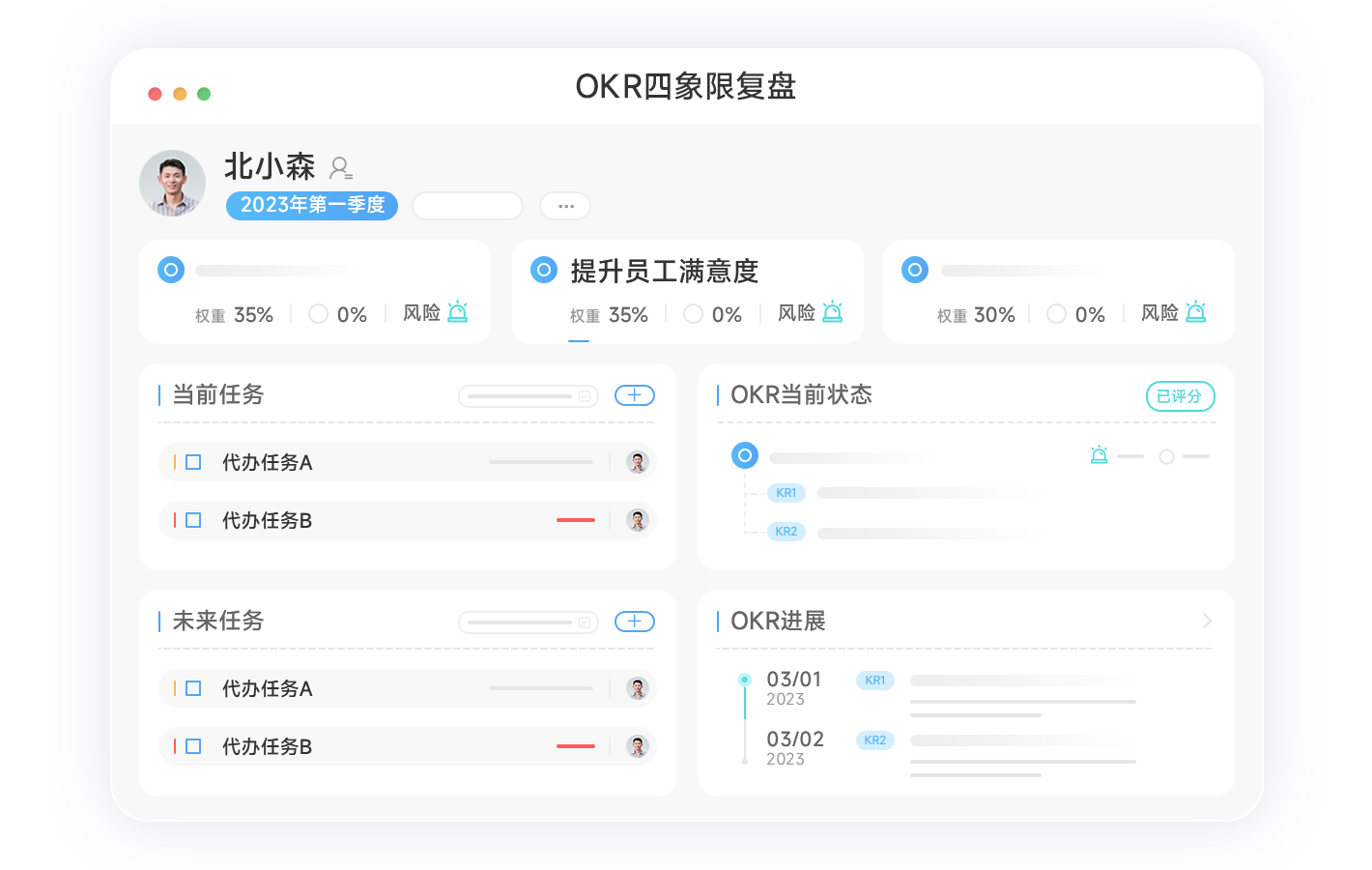The width and height of the screenshot is (1372, 870).
Task: Select the 2023年第一季度 period tag
Action: click(312, 205)
